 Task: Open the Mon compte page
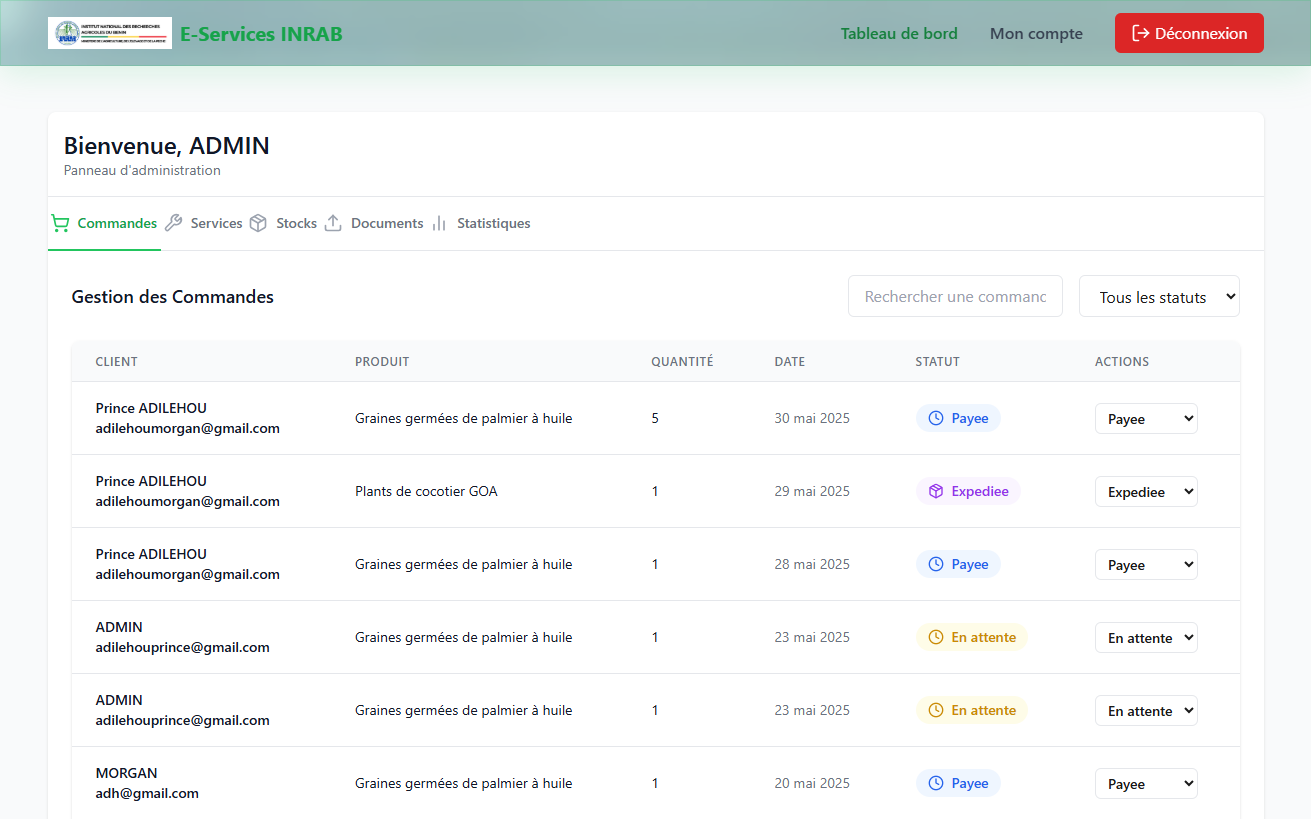tap(1036, 33)
